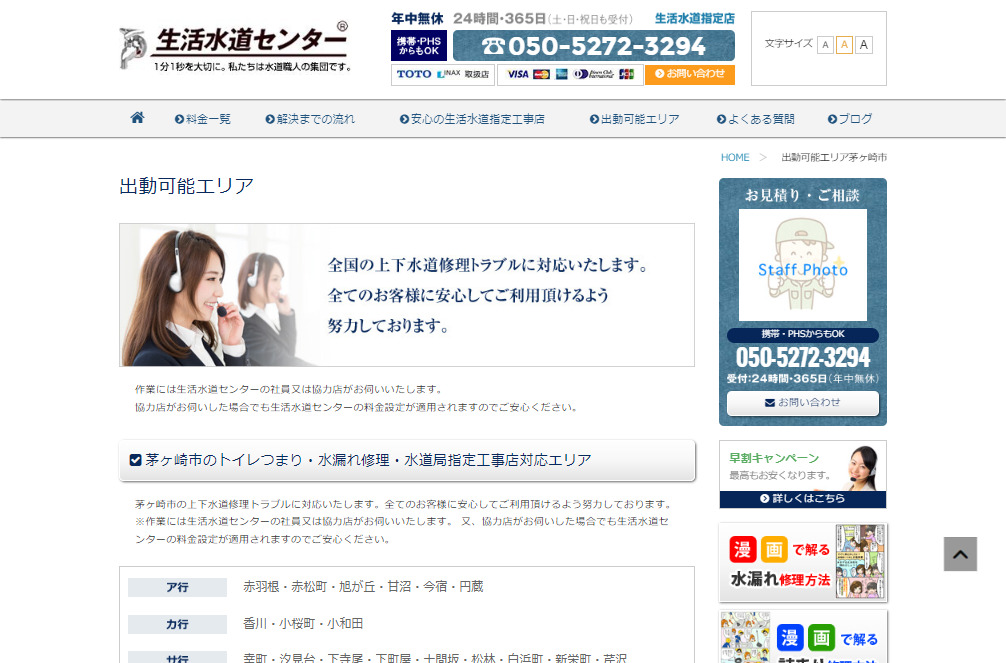
Task: Select the small font size A
Action: point(825,45)
